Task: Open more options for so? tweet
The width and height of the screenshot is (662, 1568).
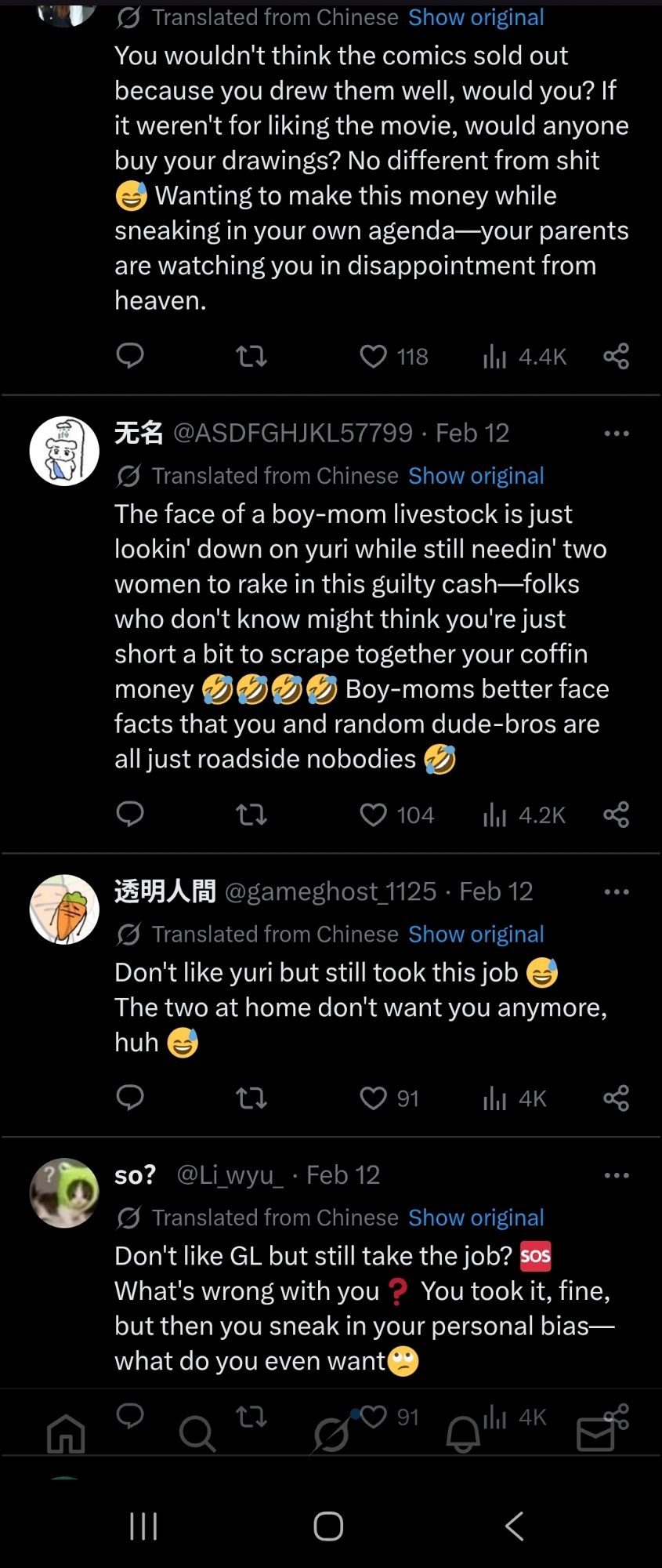Action: pos(617,1176)
